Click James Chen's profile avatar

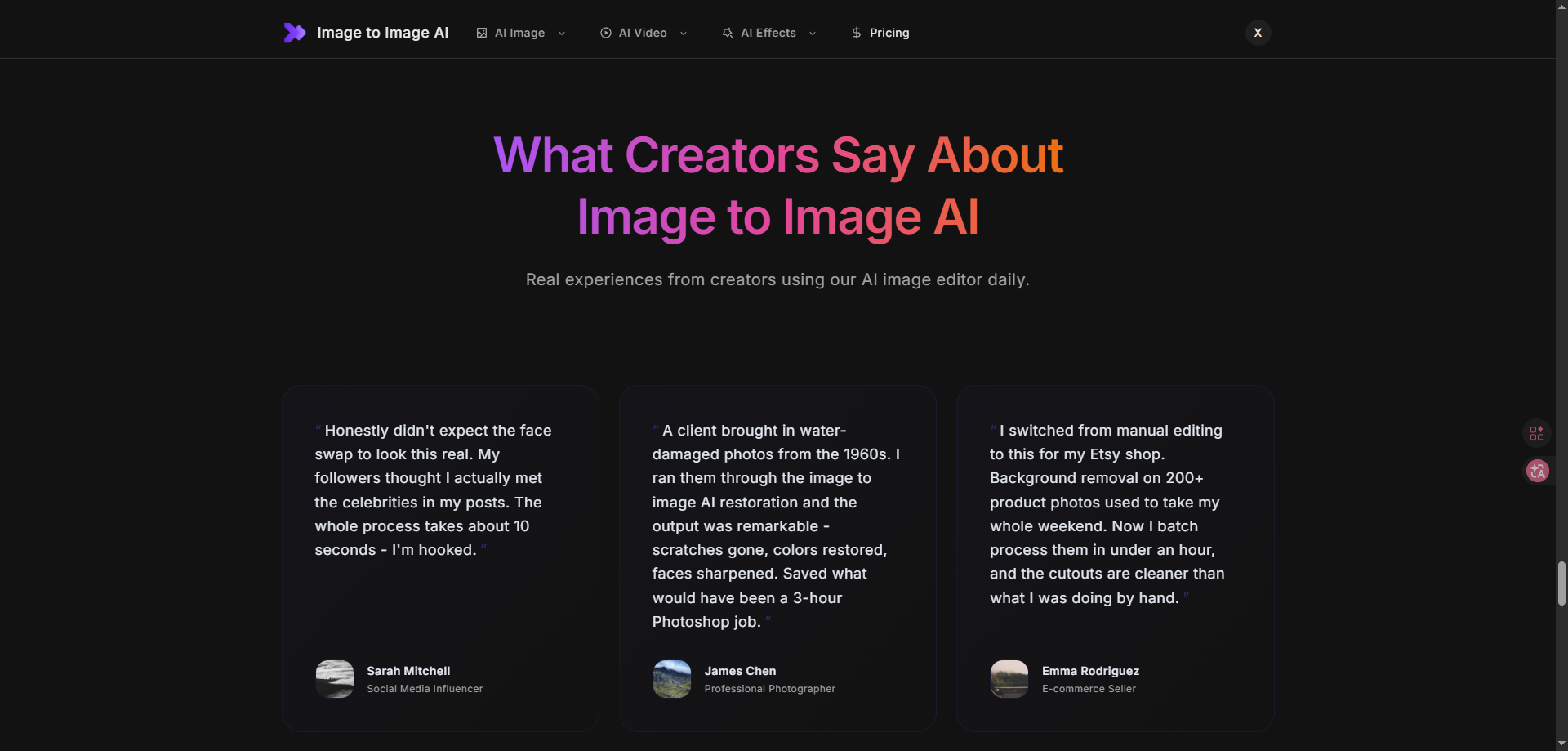(671, 679)
